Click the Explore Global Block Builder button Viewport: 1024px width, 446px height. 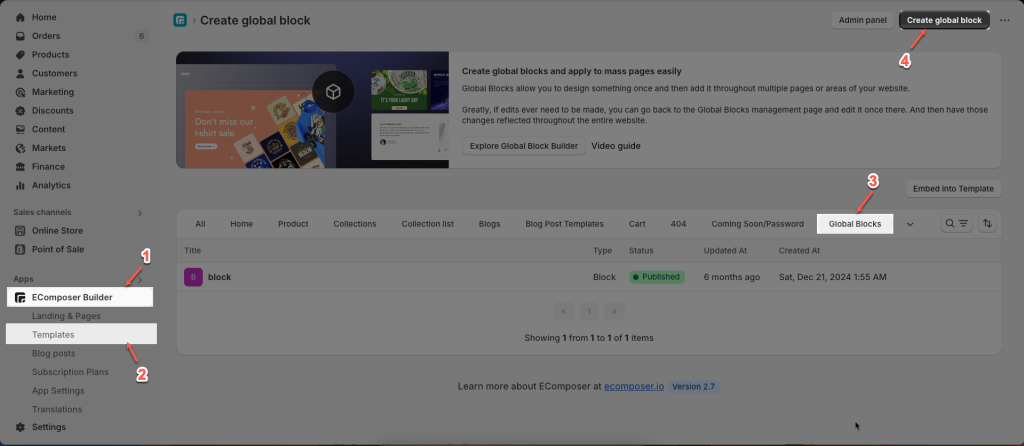[x=524, y=146]
